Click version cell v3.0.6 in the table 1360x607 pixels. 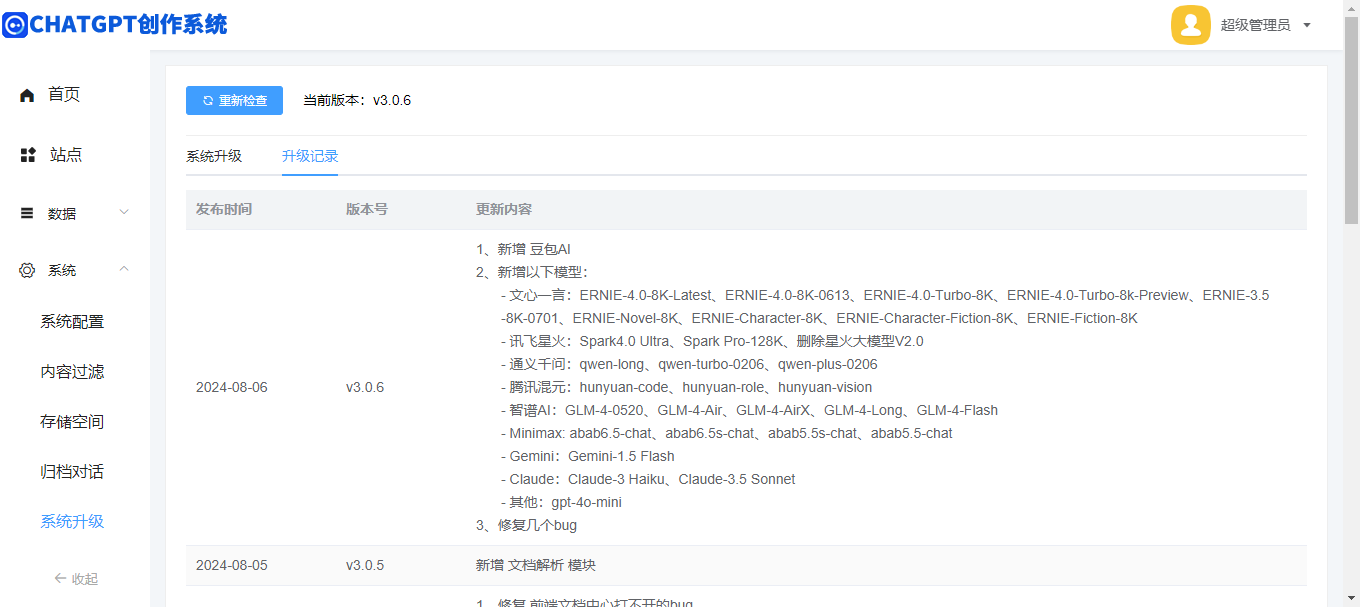[x=365, y=388]
